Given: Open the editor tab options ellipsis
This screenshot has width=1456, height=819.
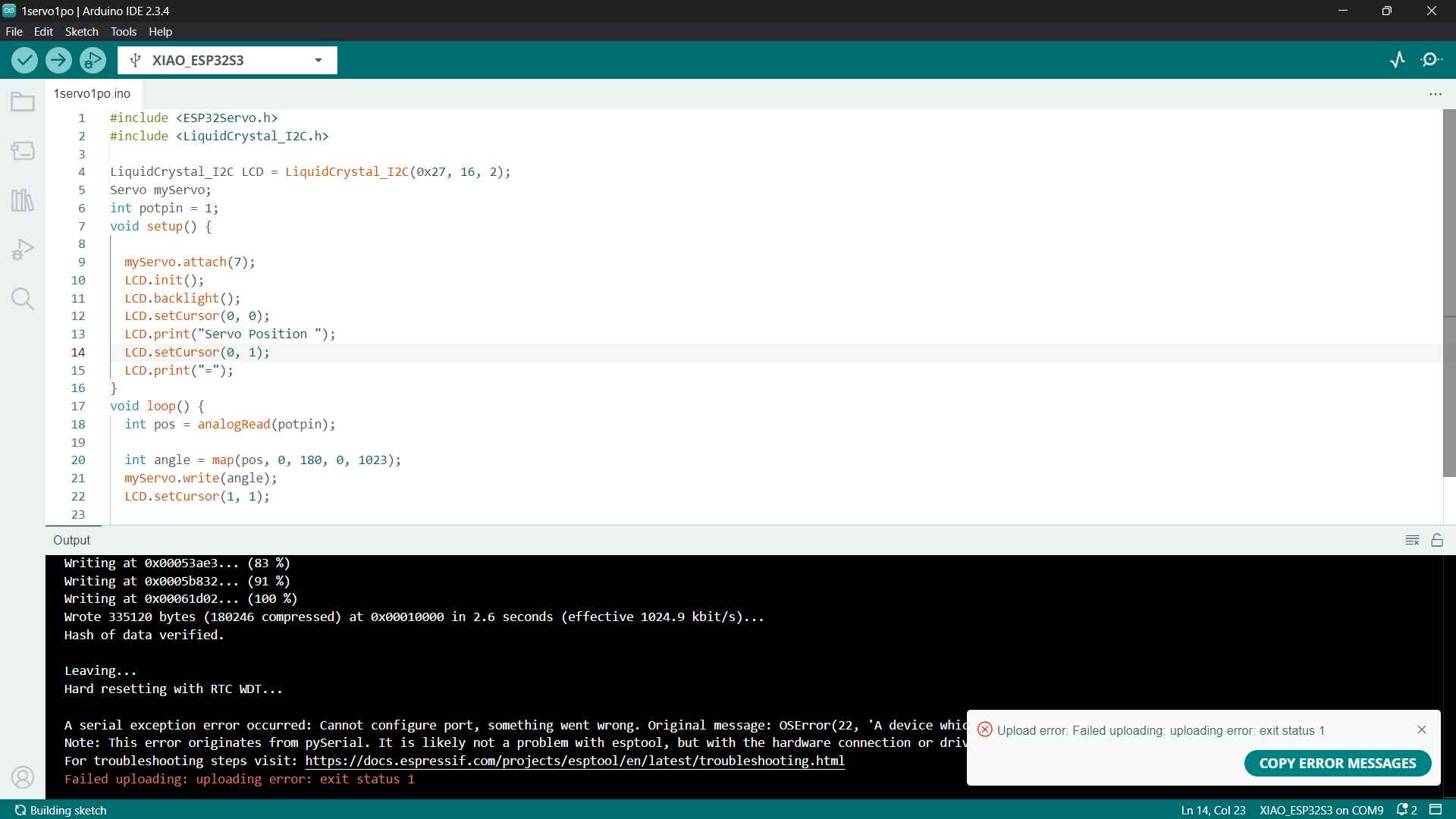Looking at the screenshot, I should coord(1435,94).
